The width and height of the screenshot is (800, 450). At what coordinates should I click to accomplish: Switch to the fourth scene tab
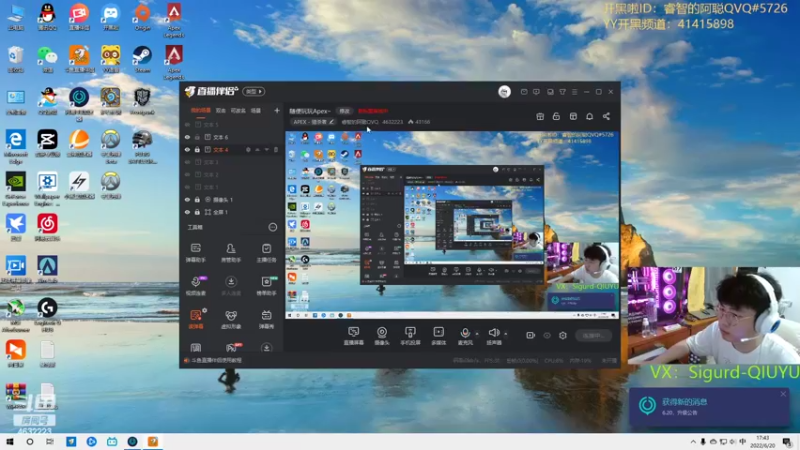pos(256,110)
